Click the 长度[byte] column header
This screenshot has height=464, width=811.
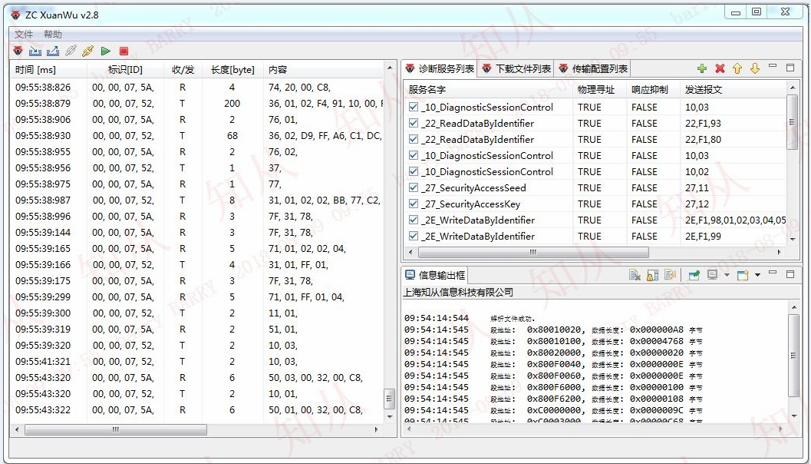232,70
